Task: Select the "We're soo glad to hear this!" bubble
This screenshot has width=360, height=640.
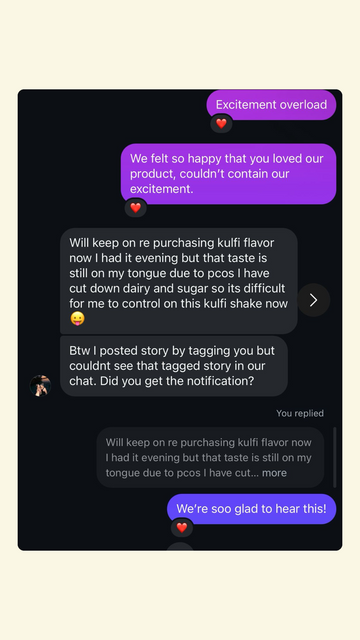Action: pyautogui.click(x=251, y=509)
